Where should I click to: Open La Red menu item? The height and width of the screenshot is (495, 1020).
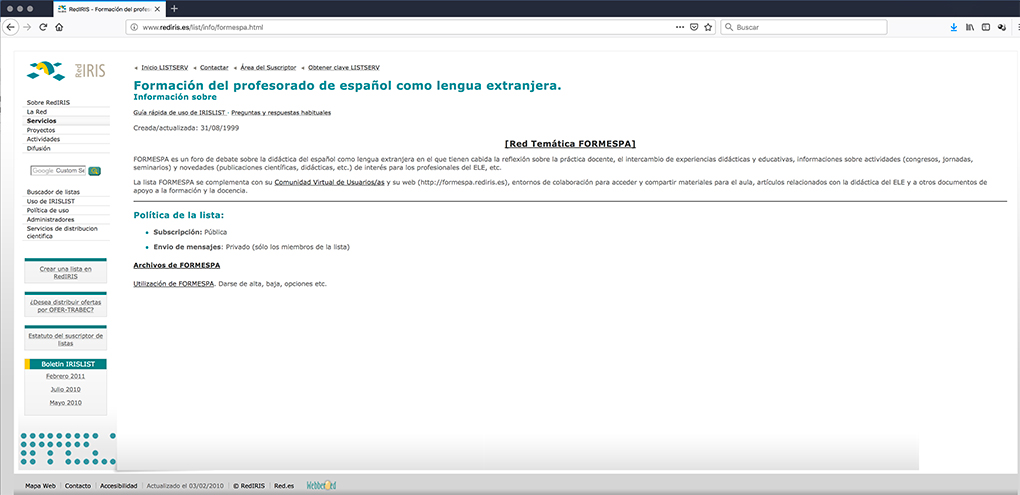36,112
